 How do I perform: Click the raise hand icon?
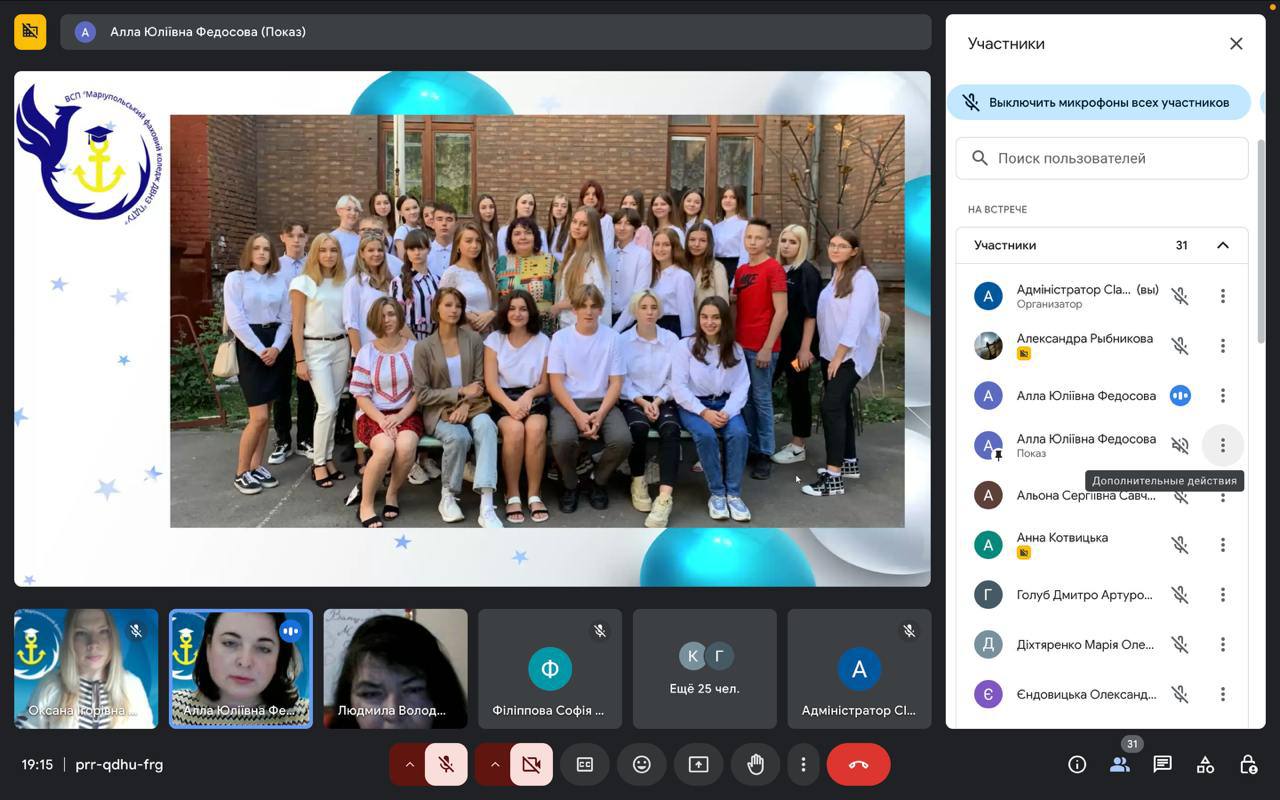pos(755,764)
